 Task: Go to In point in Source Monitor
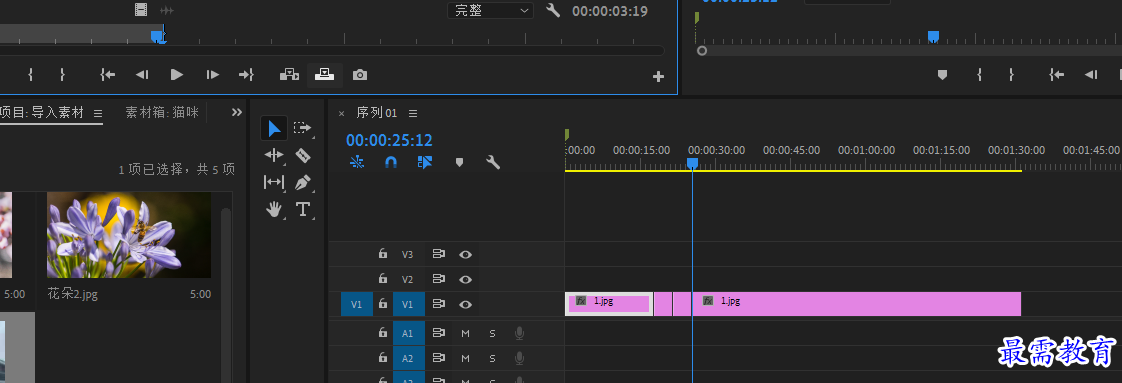(108, 74)
